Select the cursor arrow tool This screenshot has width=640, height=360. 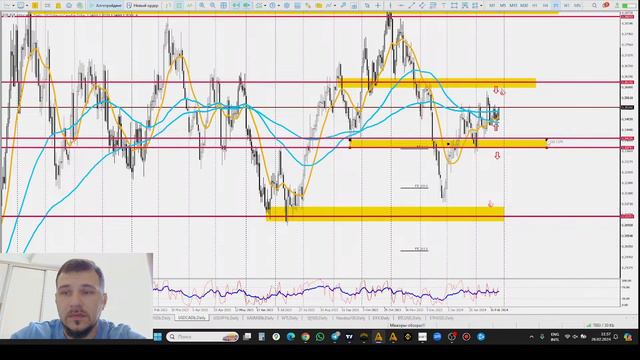point(367,6)
